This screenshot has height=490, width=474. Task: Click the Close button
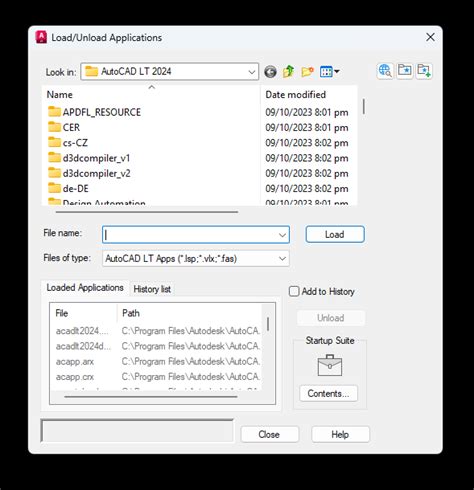coord(269,435)
